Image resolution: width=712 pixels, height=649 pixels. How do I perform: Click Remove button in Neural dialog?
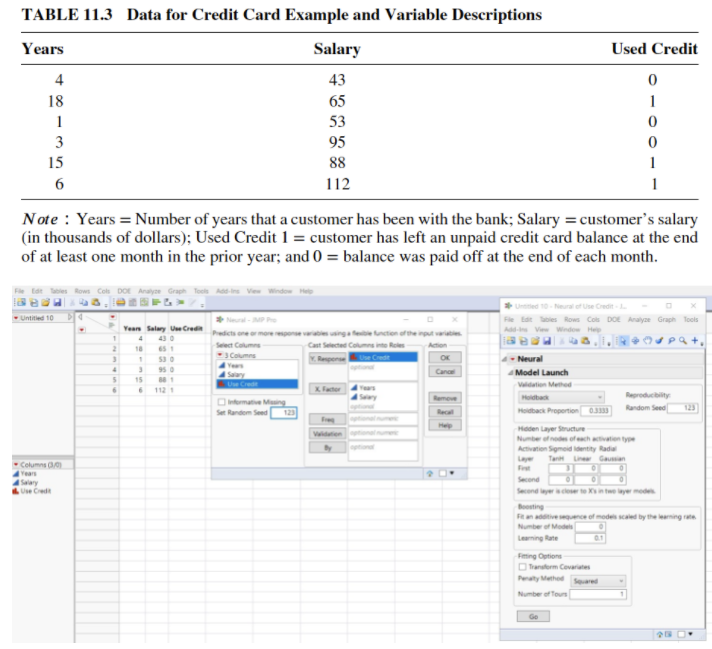point(445,398)
